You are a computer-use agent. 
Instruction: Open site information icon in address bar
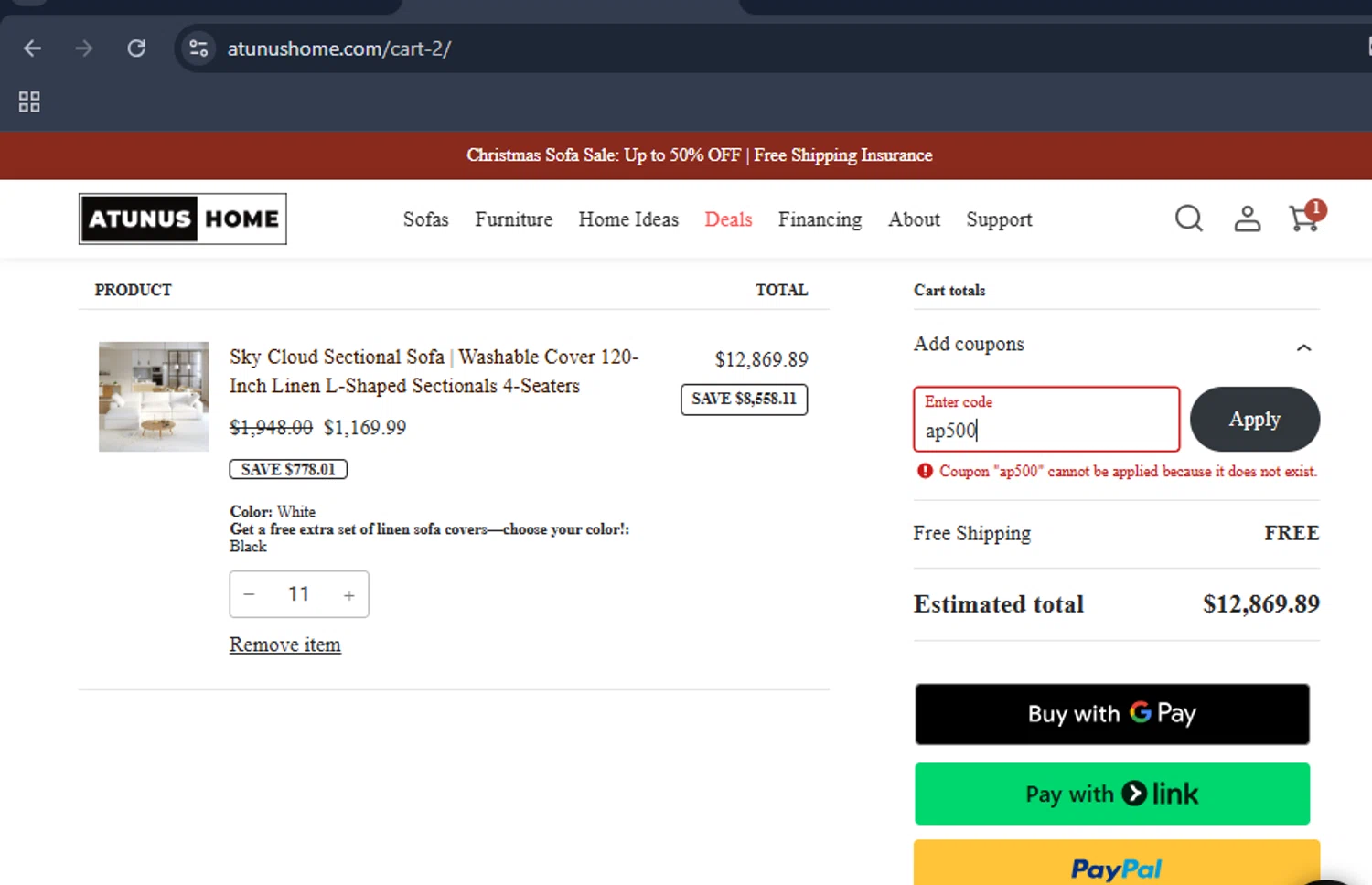198,48
